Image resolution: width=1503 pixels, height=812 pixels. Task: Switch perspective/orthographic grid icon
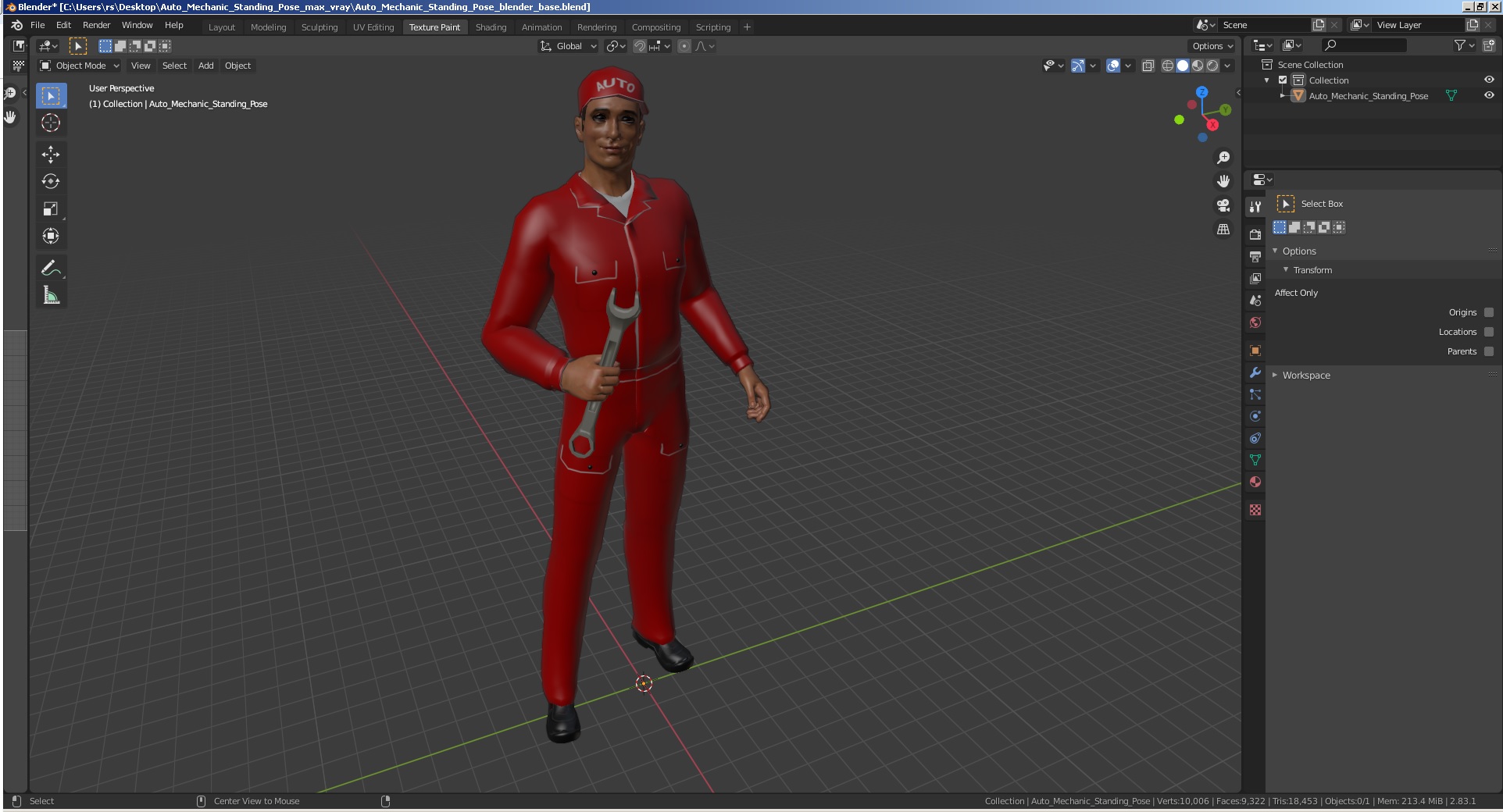coord(1223,230)
